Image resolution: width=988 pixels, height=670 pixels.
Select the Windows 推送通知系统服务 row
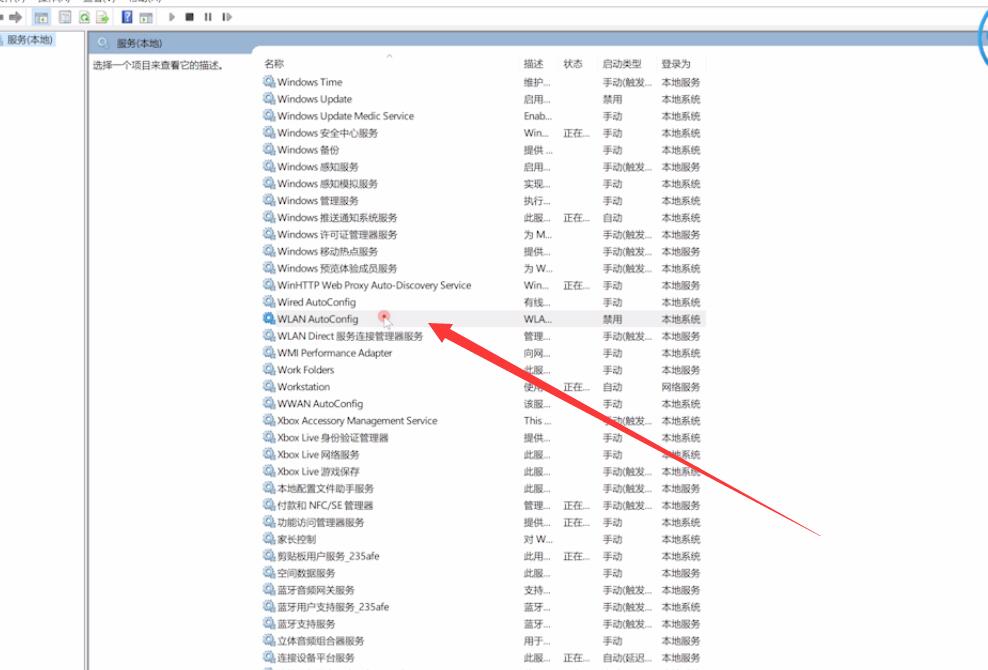[x=482, y=217]
